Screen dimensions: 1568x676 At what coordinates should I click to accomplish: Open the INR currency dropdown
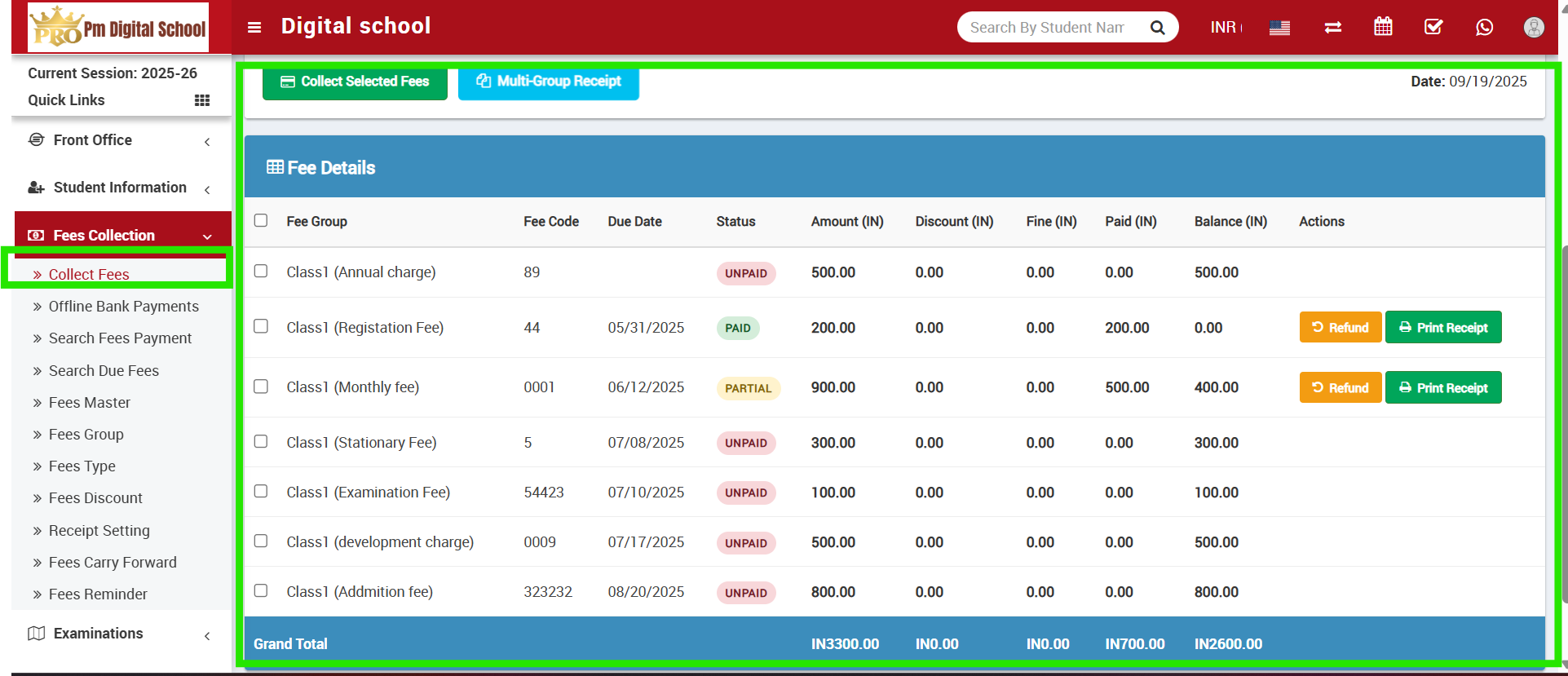(x=1226, y=27)
